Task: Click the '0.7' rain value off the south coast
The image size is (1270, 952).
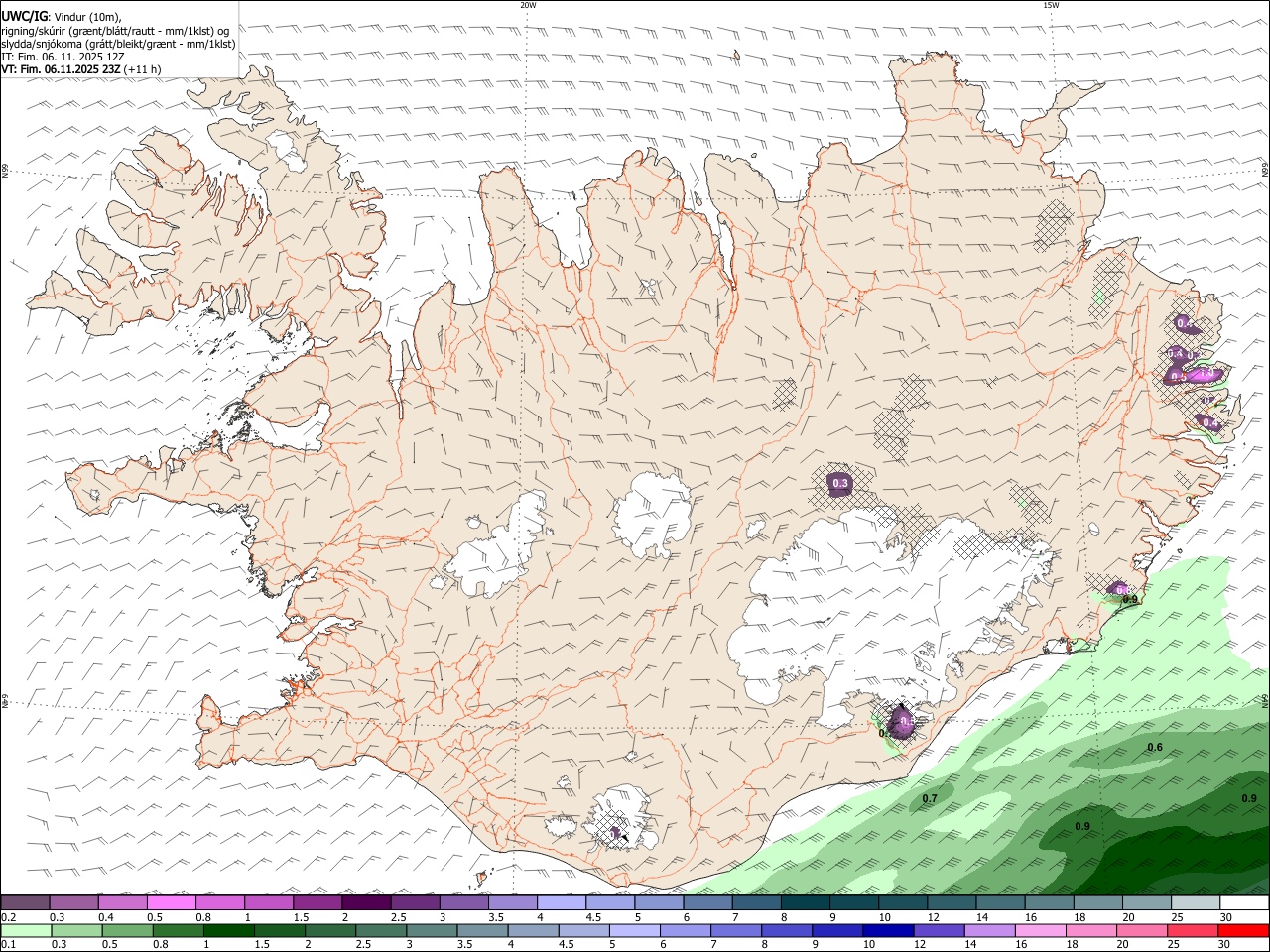Action: [x=930, y=798]
